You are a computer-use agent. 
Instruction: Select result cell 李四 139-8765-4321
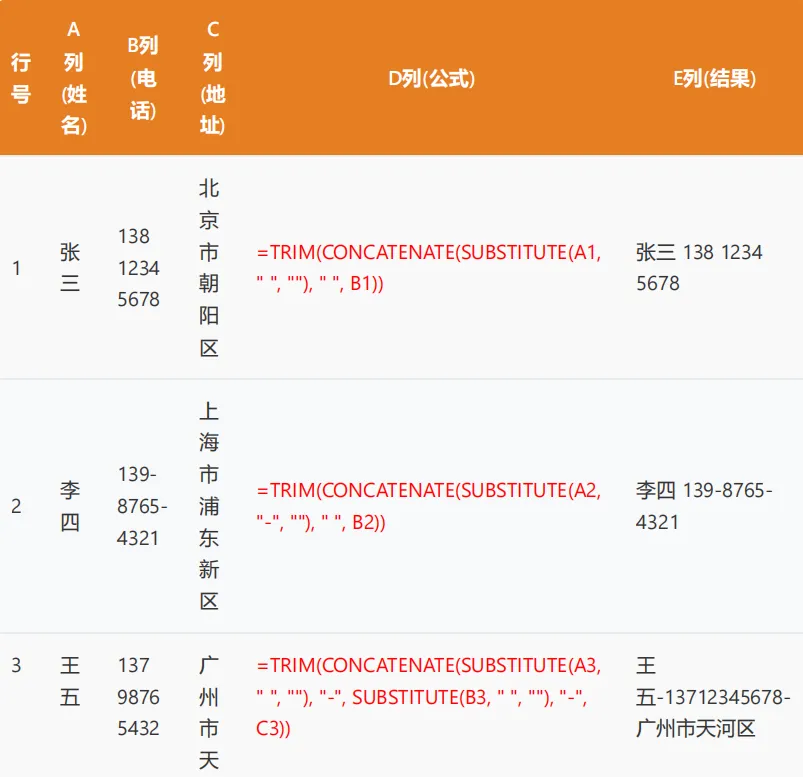pyautogui.click(x=704, y=506)
